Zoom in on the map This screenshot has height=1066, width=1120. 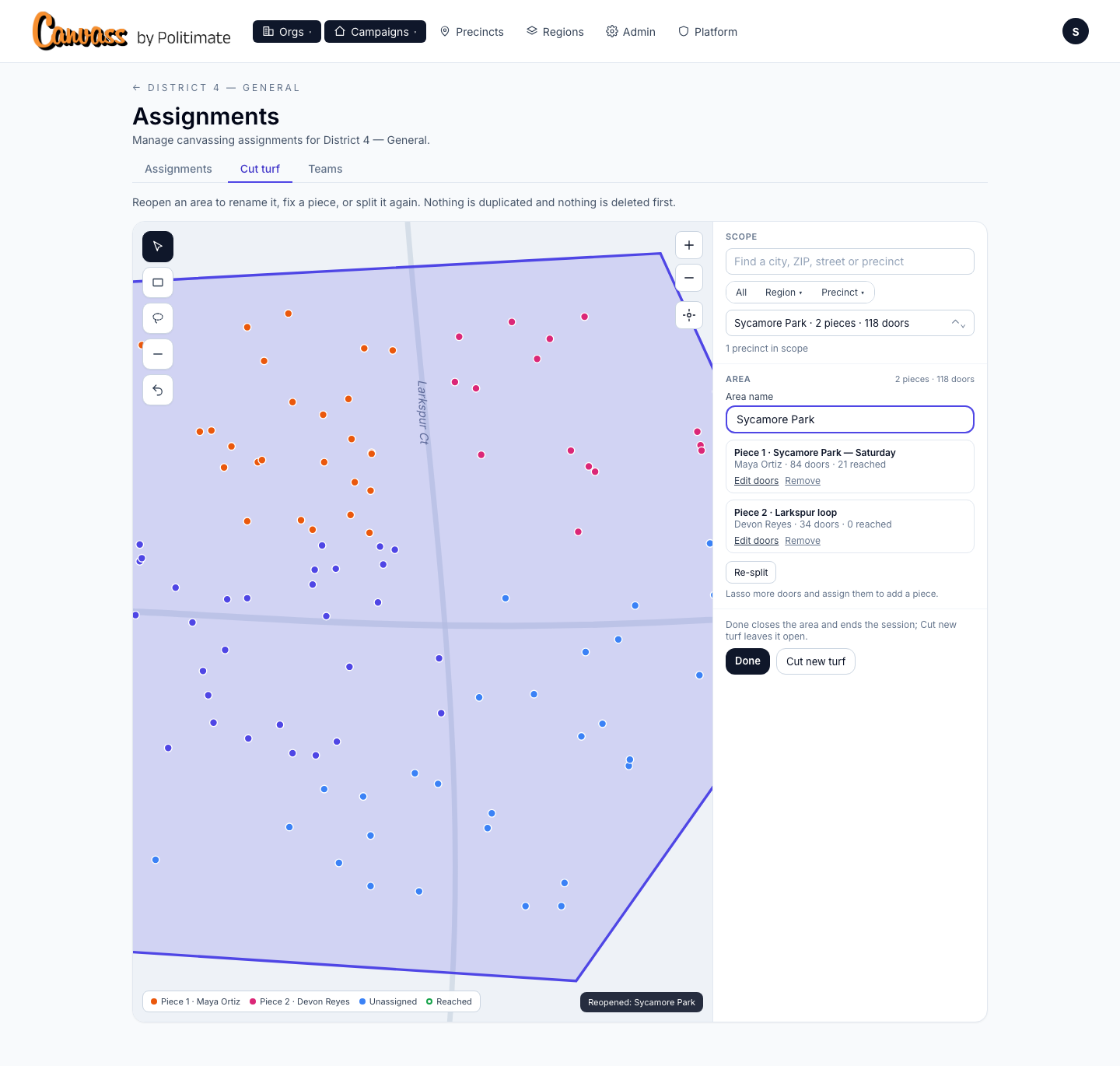click(x=689, y=245)
